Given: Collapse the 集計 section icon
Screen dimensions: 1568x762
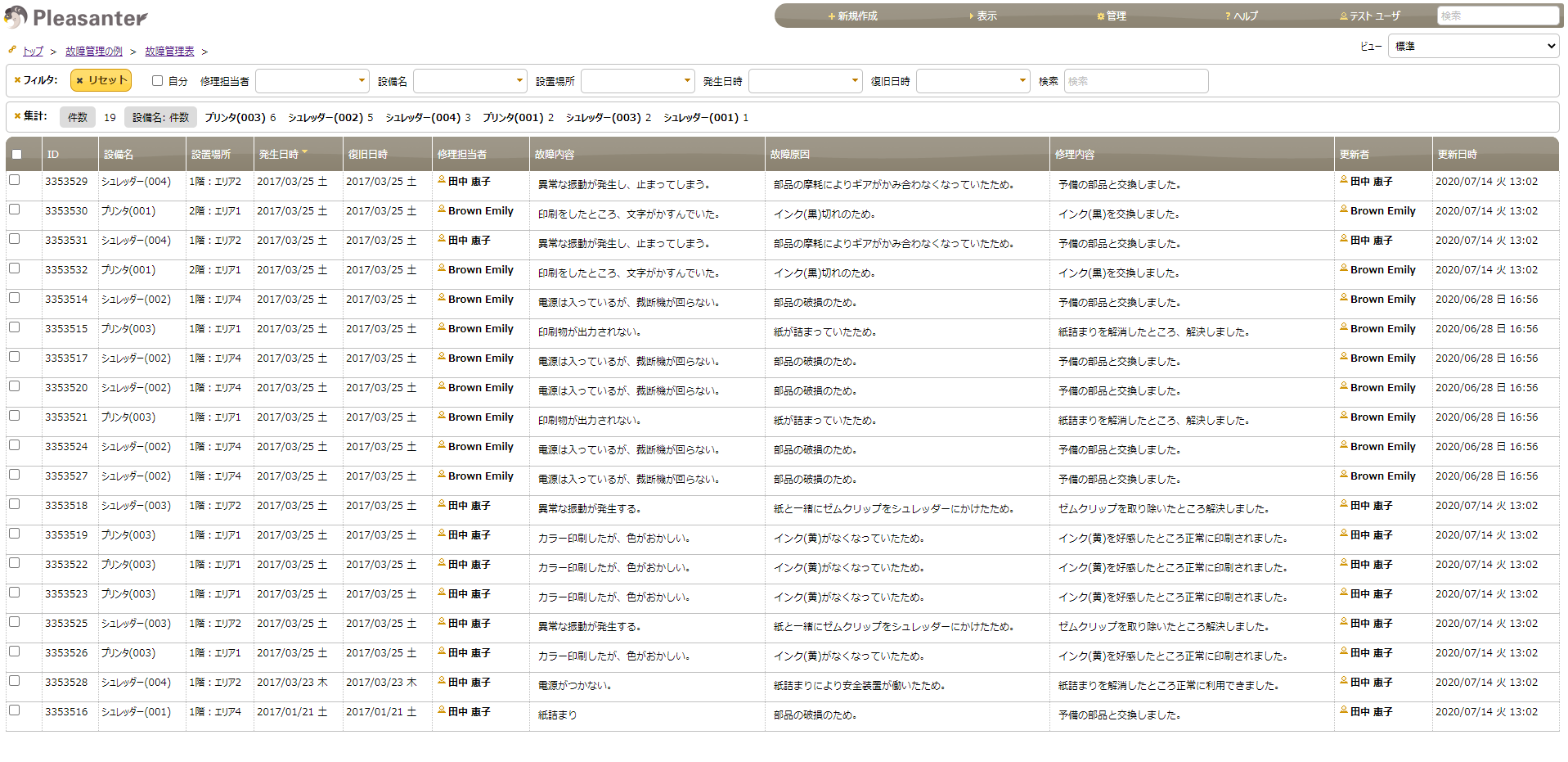Looking at the screenshot, I should click(17, 116).
